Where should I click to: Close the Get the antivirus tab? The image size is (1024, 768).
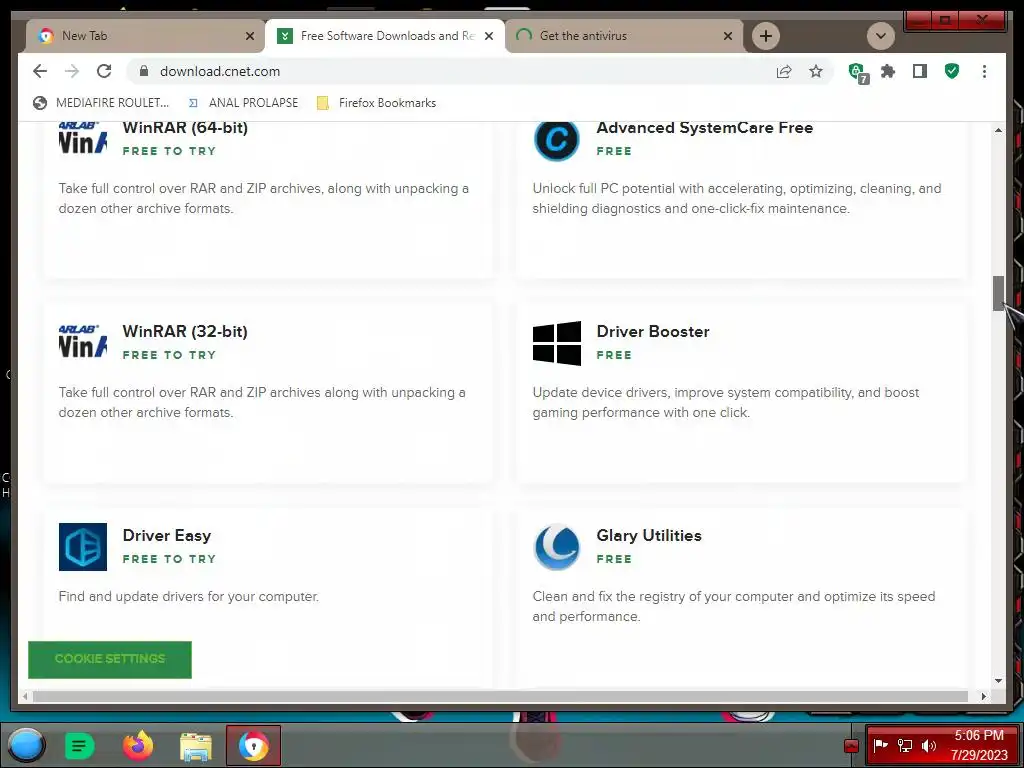coord(728,36)
